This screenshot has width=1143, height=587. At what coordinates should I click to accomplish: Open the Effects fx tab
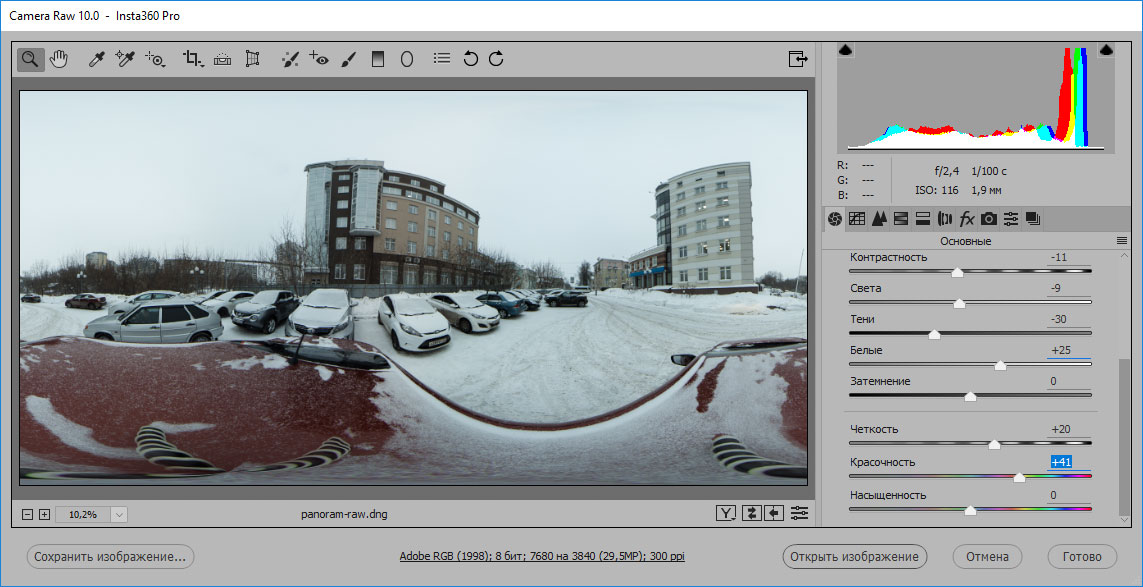tap(967, 219)
